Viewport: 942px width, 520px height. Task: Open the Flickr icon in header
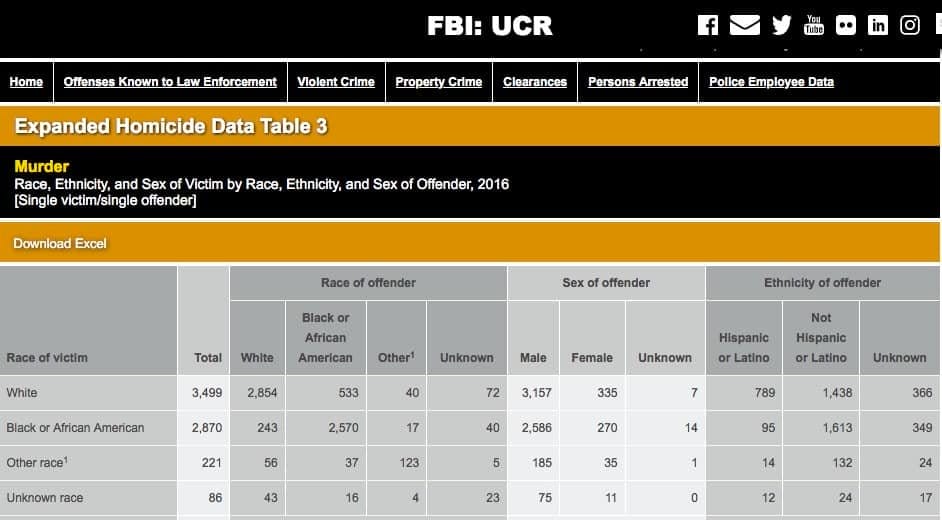point(846,26)
